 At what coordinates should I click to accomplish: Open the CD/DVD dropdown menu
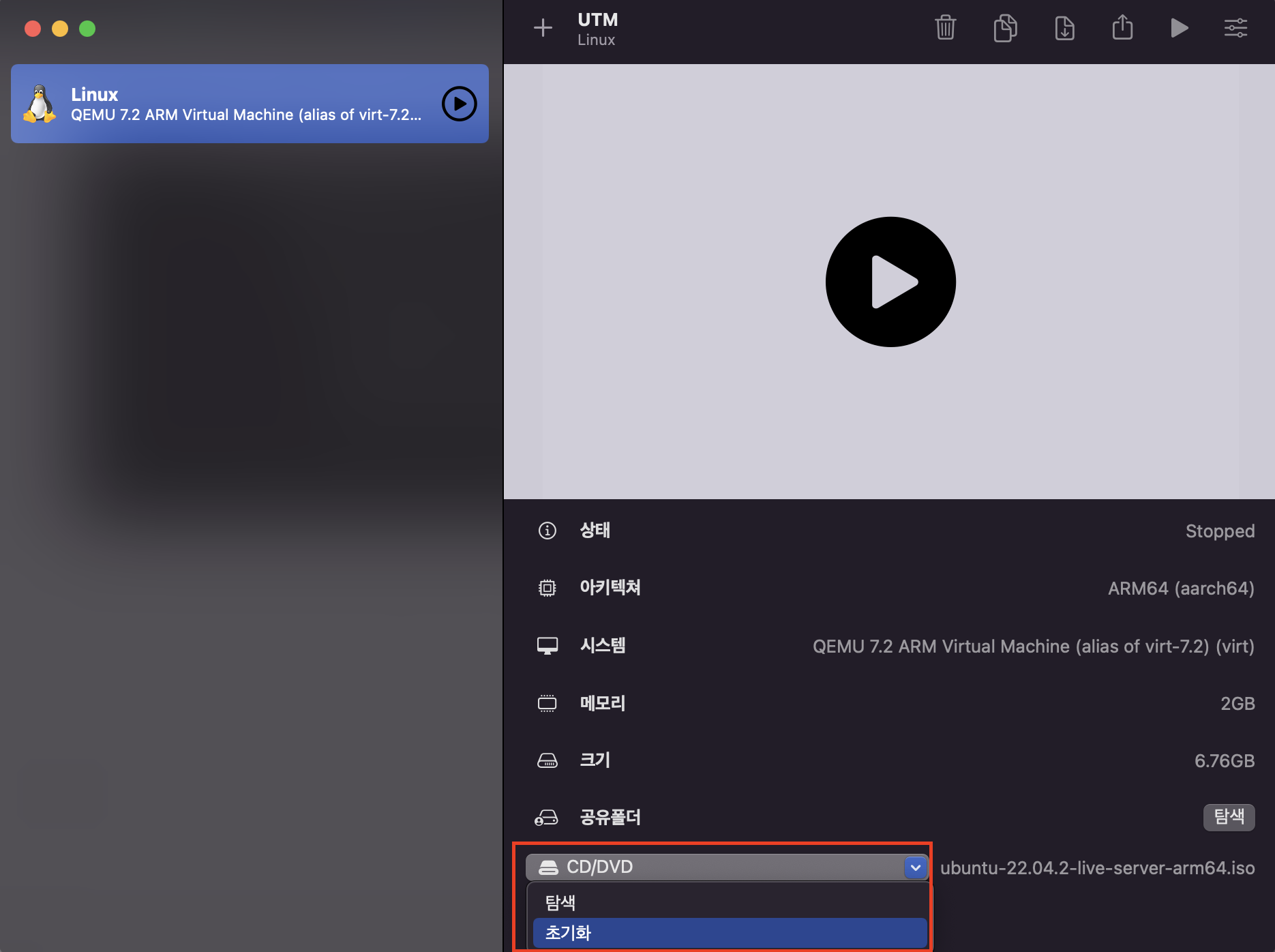coord(727,867)
